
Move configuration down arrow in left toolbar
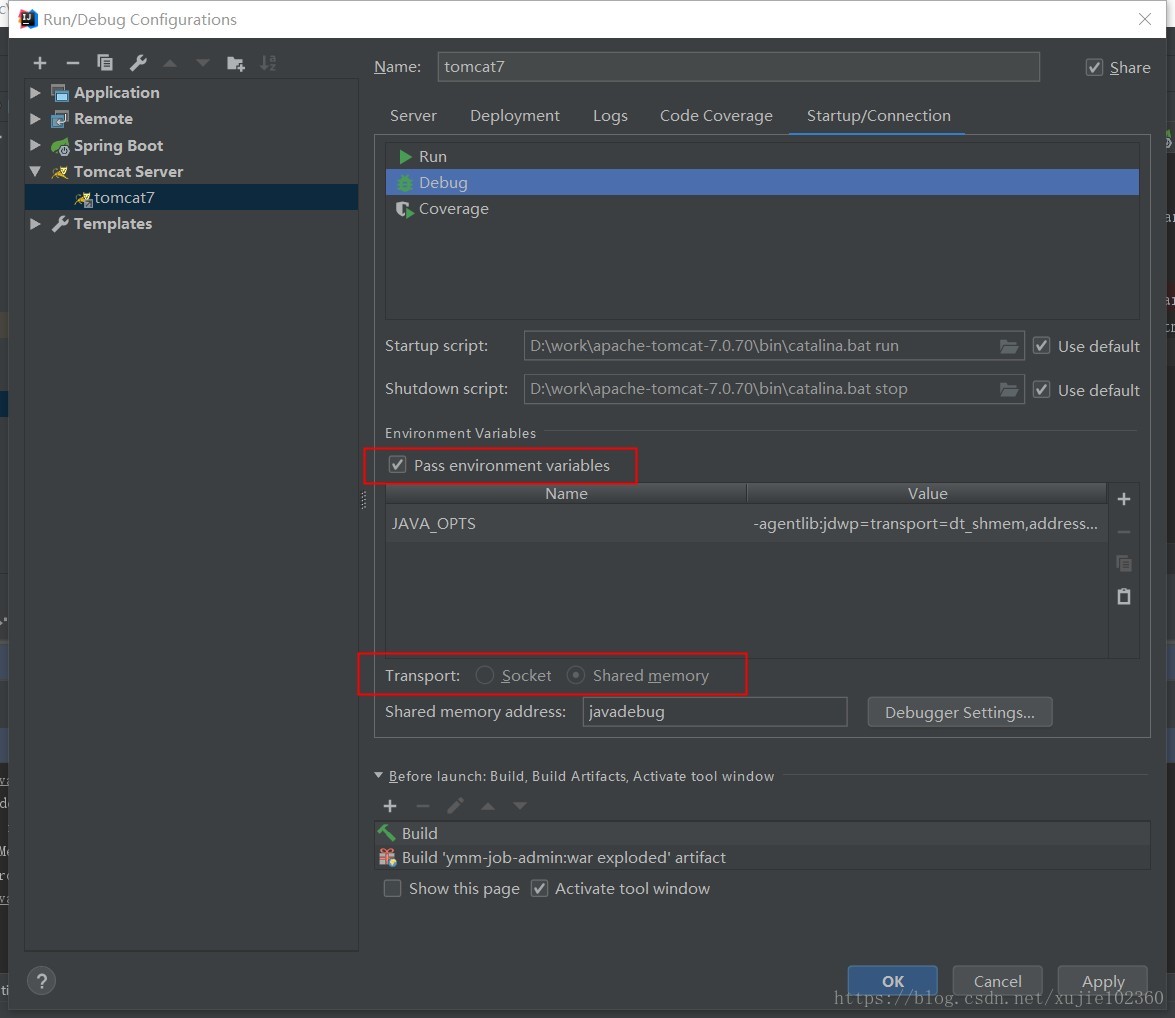click(202, 64)
